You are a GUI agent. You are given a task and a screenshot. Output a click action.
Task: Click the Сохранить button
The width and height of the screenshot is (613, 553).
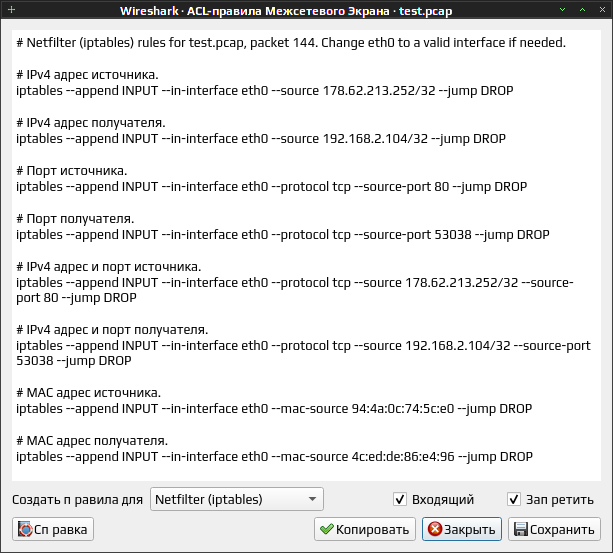(x=554, y=530)
